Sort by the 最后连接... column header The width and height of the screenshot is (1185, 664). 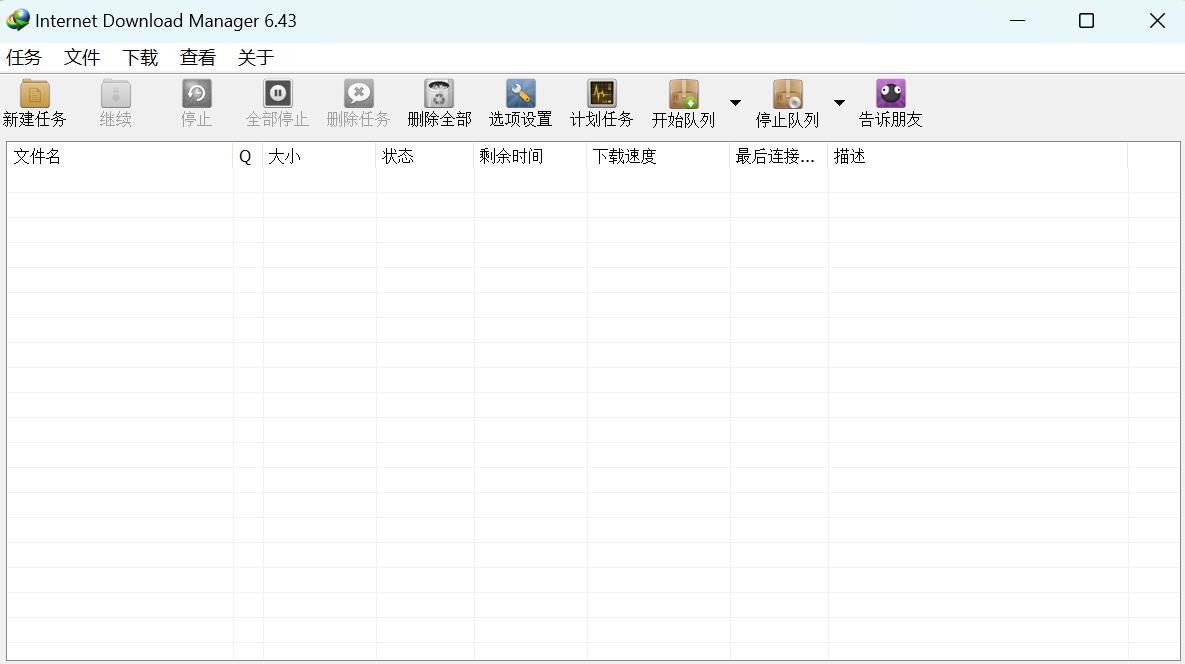tap(779, 156)
